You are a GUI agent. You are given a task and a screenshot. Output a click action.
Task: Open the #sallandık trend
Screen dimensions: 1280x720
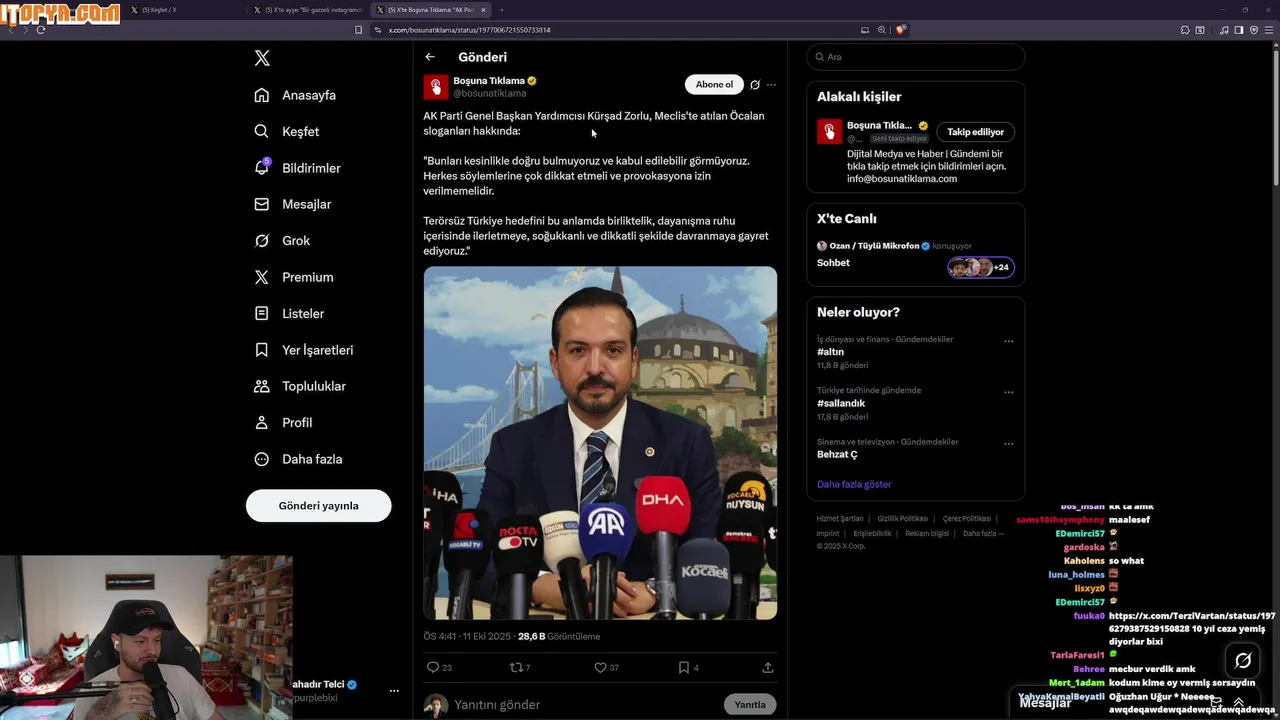(x=841, y=403)
